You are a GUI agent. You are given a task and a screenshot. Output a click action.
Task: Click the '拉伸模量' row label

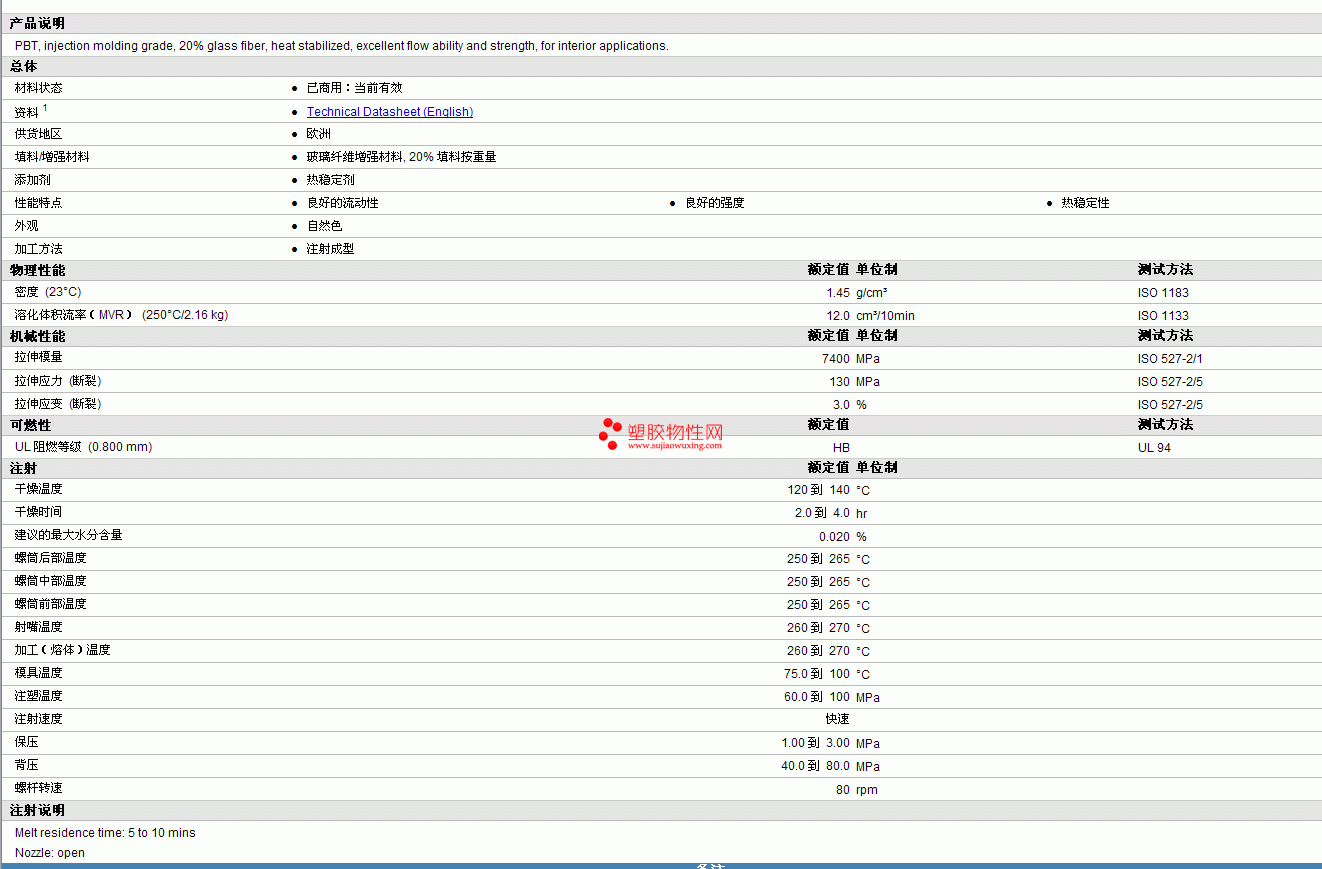38,357
